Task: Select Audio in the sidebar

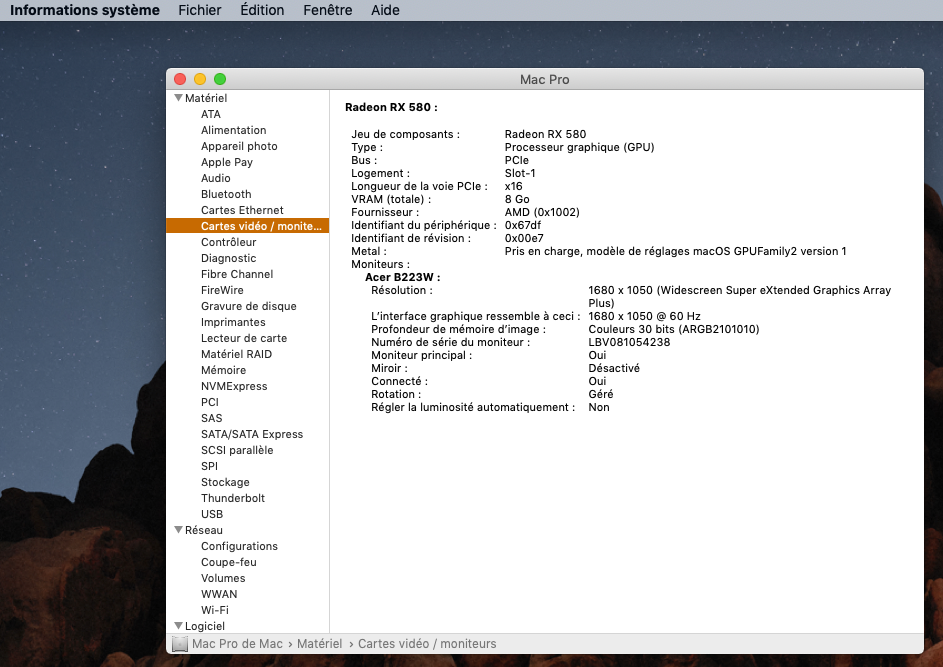Action: (x=216, y=178)
